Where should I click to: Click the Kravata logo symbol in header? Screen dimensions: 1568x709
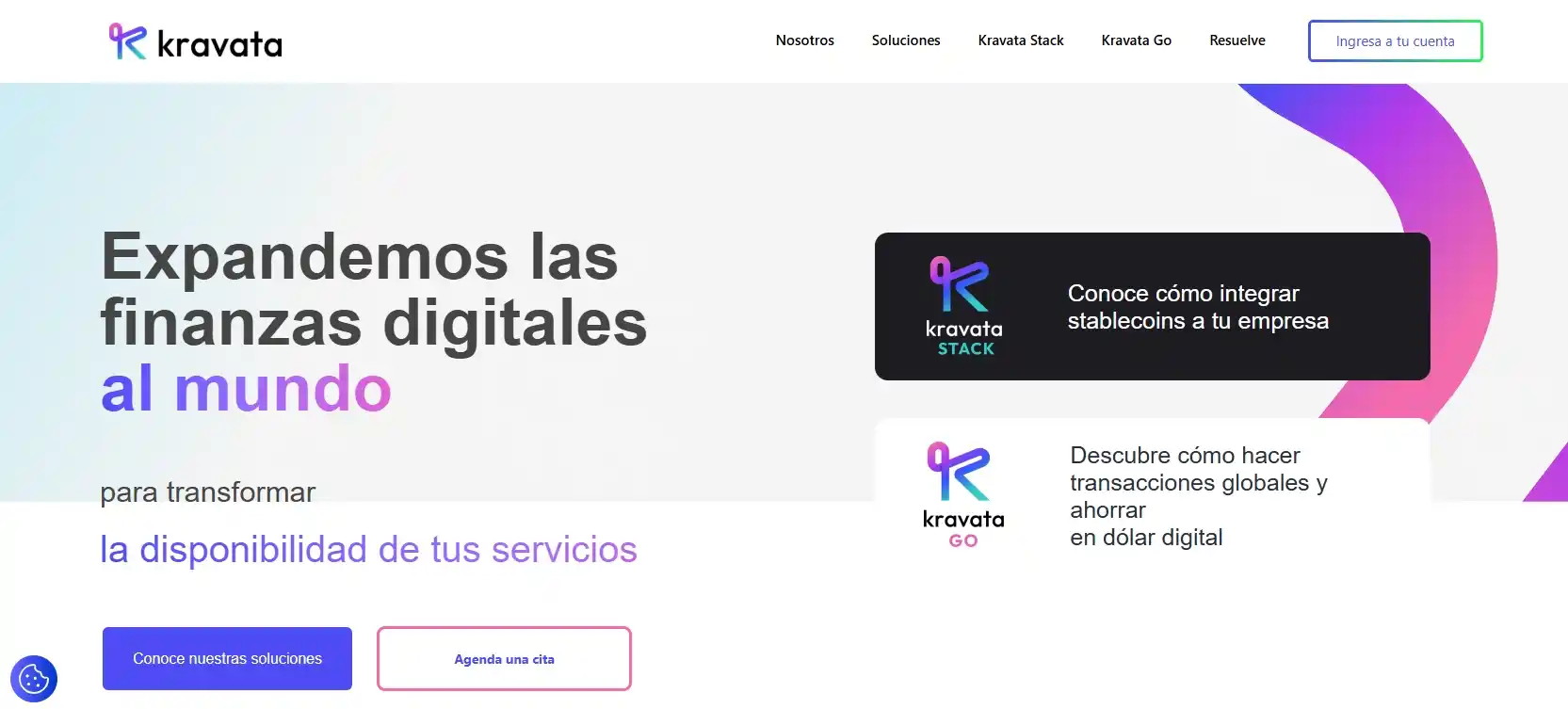(x=127, y=41)
